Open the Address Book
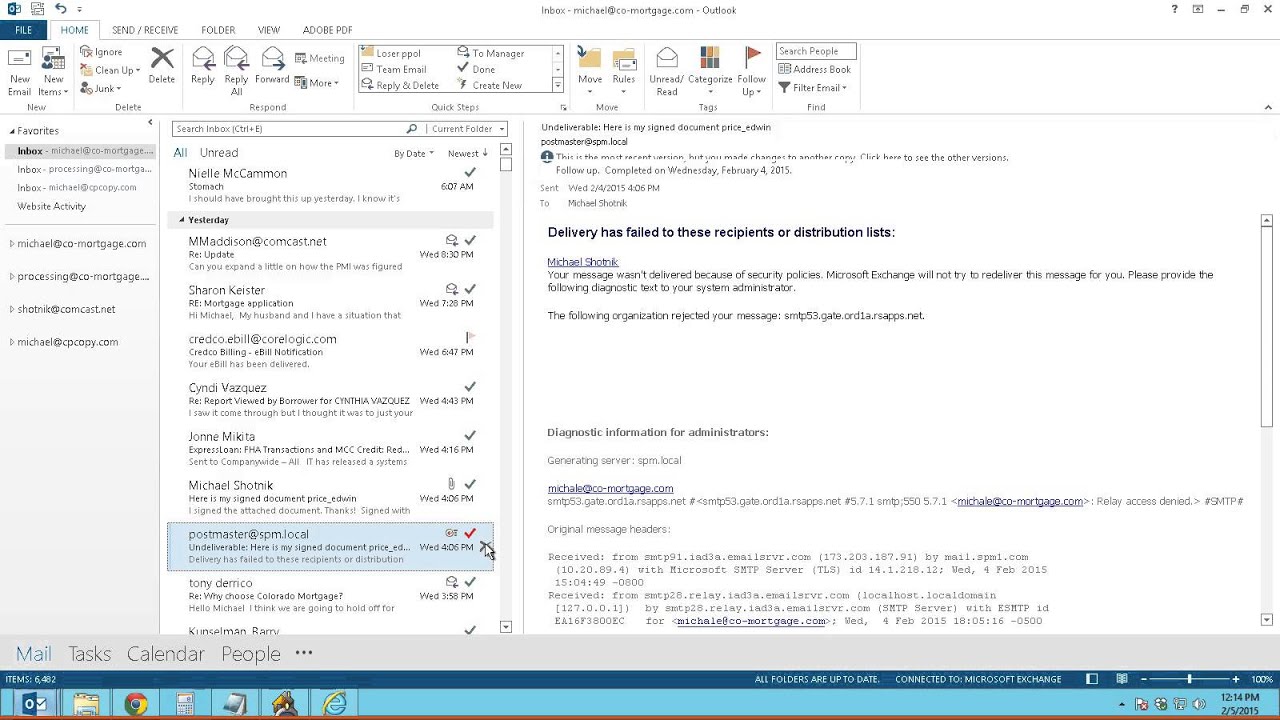This screenshot has width=1280, height=720. click(x=814, y=69)
